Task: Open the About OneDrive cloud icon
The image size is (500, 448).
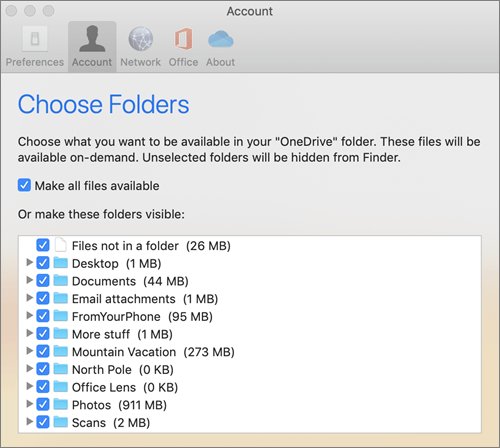Action: [x=220, y=39]
